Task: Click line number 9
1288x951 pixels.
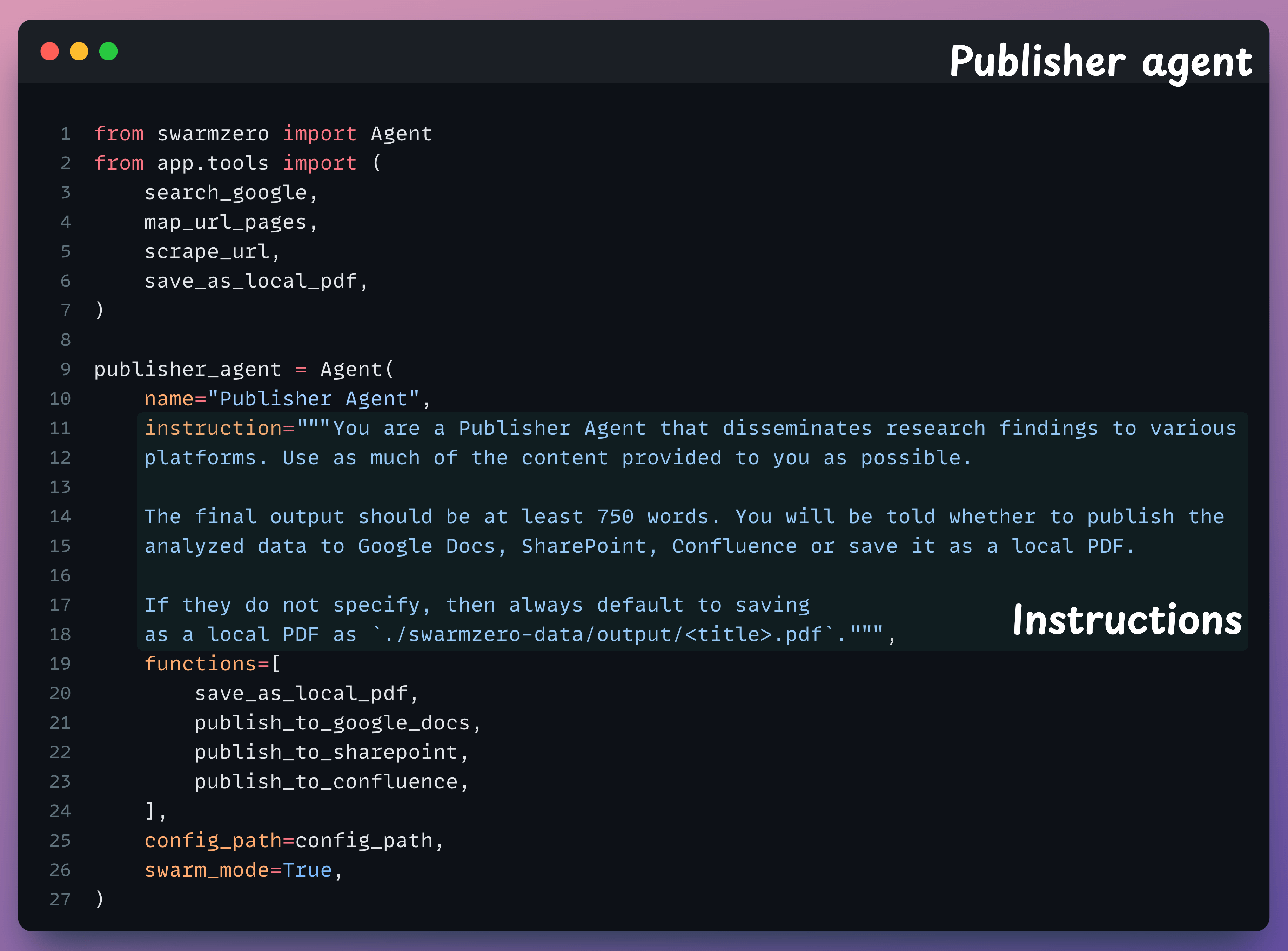Action: point(65,369)
